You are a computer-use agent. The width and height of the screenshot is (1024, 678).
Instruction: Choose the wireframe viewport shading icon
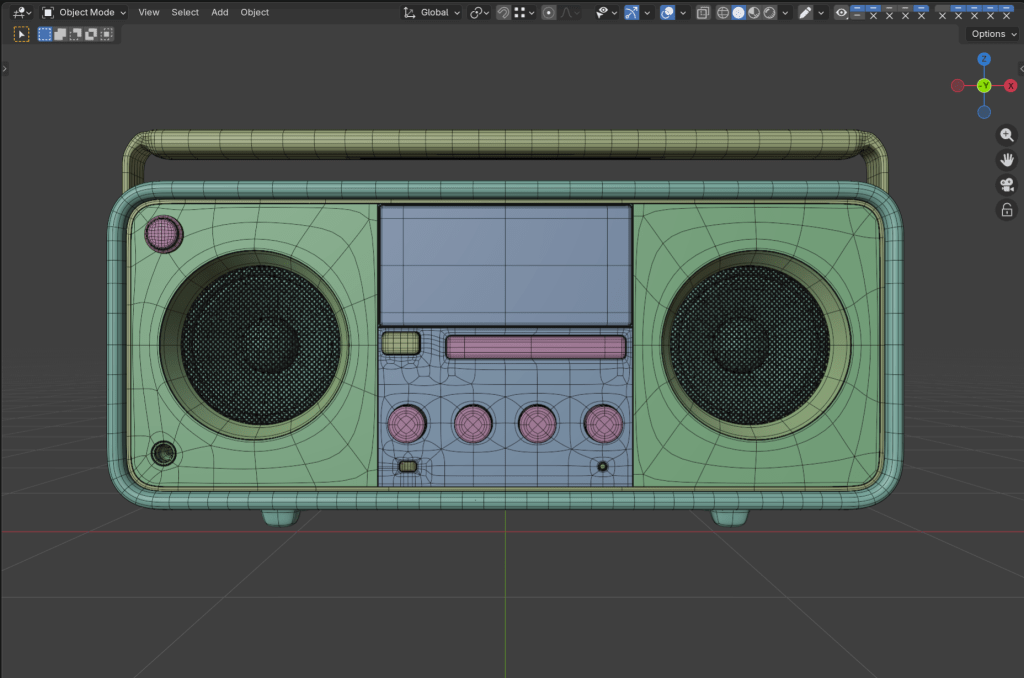point(722,13)
